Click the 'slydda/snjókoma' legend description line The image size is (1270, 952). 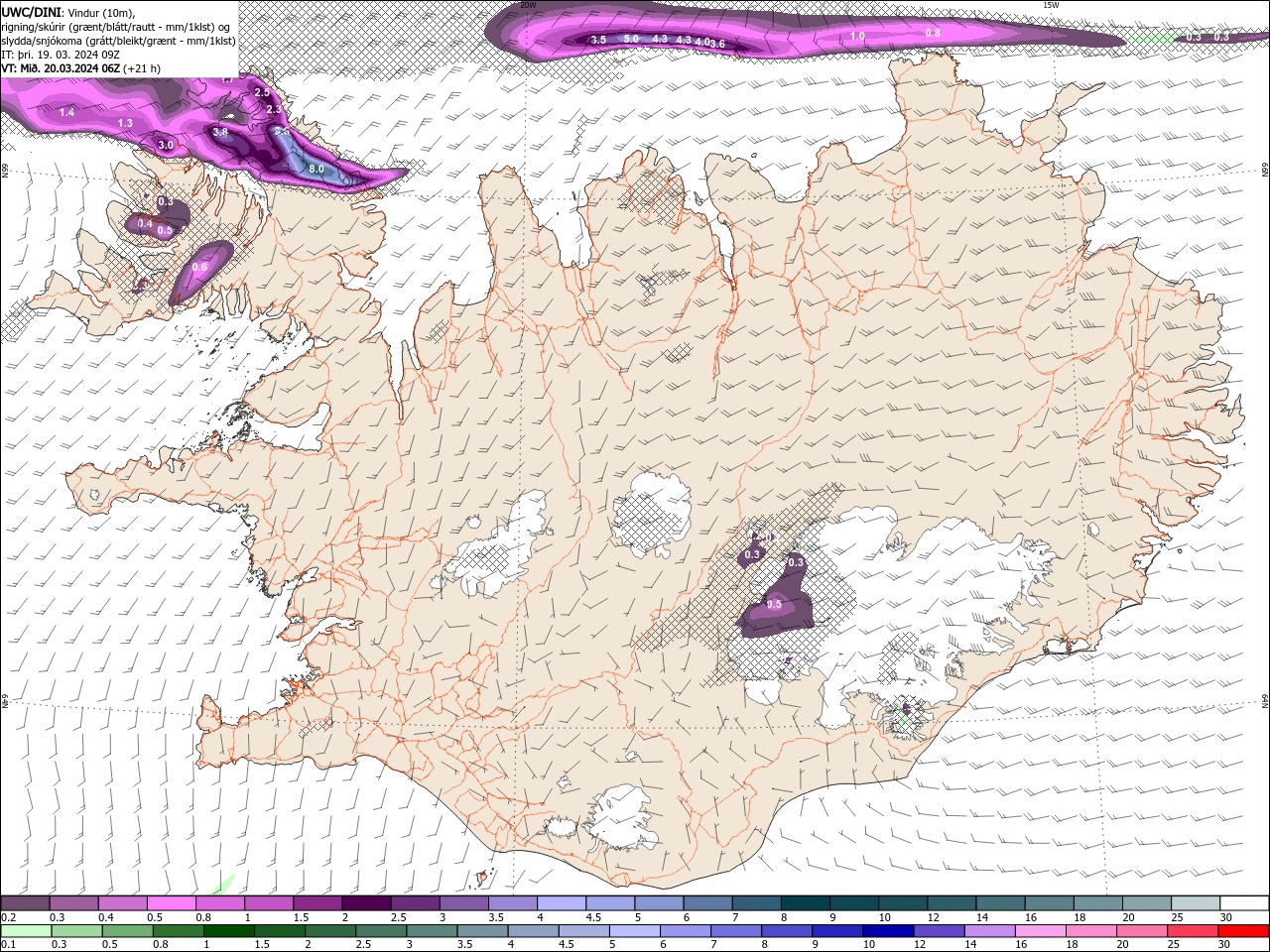click(119, 41)
